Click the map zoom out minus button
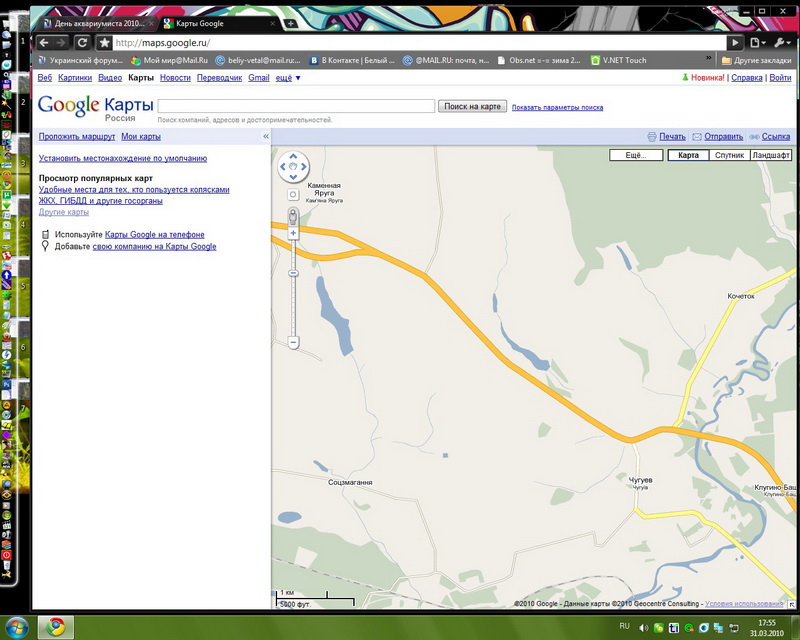The width and height of the screenshot is (800, 640). (x=293, y=342)
